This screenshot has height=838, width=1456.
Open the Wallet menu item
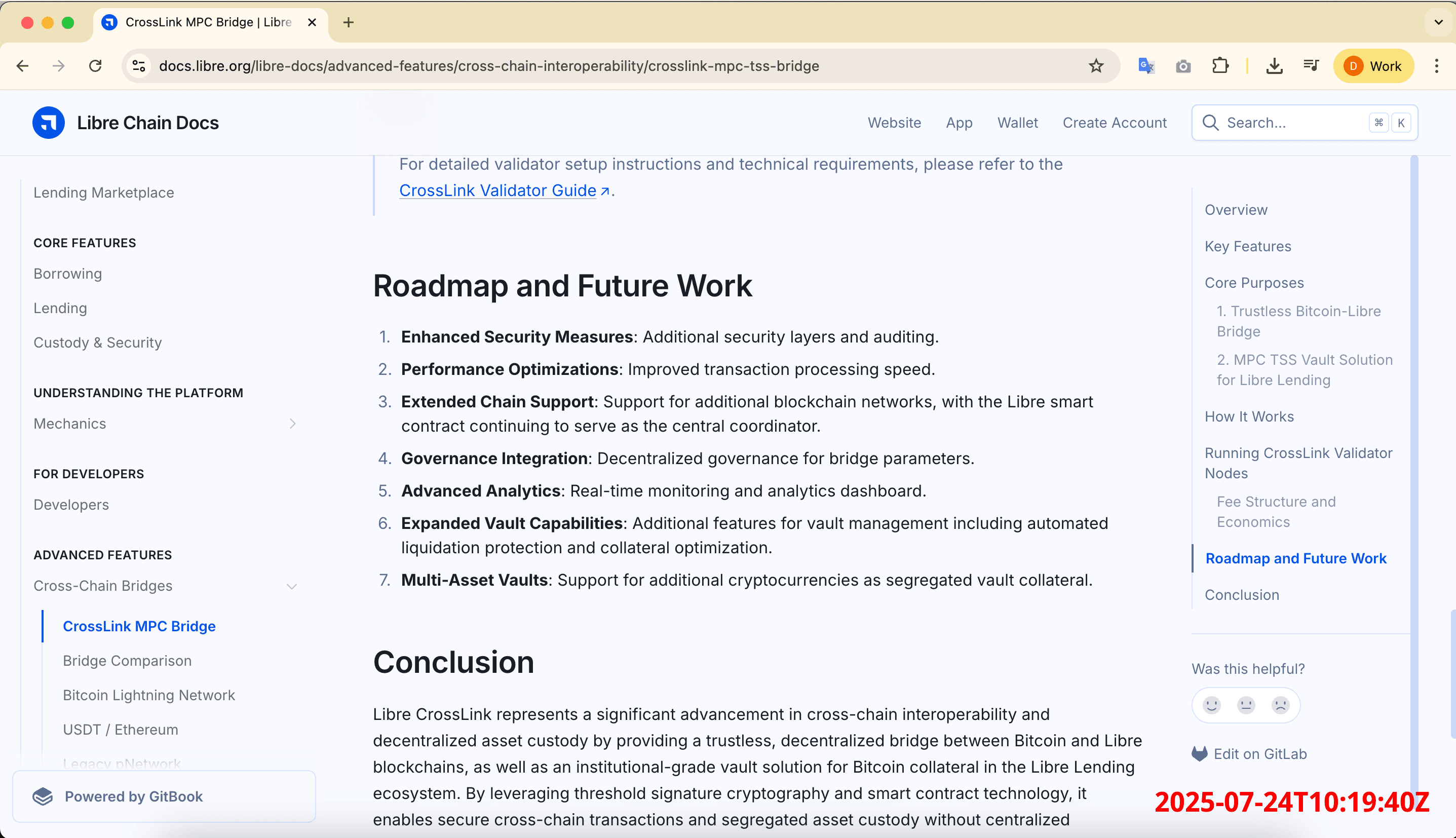tap(1017, 123)
